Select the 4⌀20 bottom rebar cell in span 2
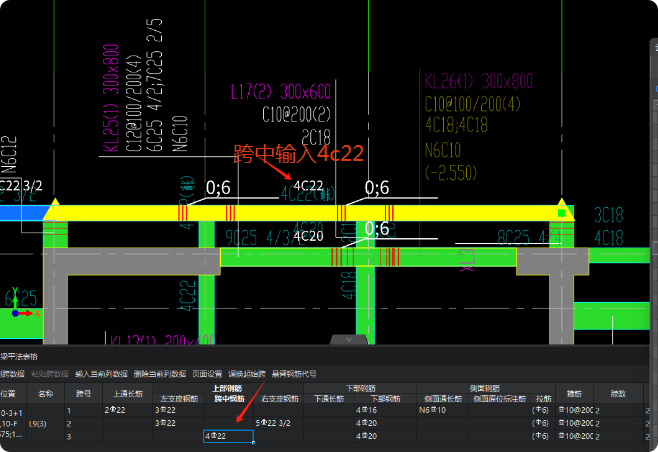Screen dimensions: 658x452 [x=385, y=423]
